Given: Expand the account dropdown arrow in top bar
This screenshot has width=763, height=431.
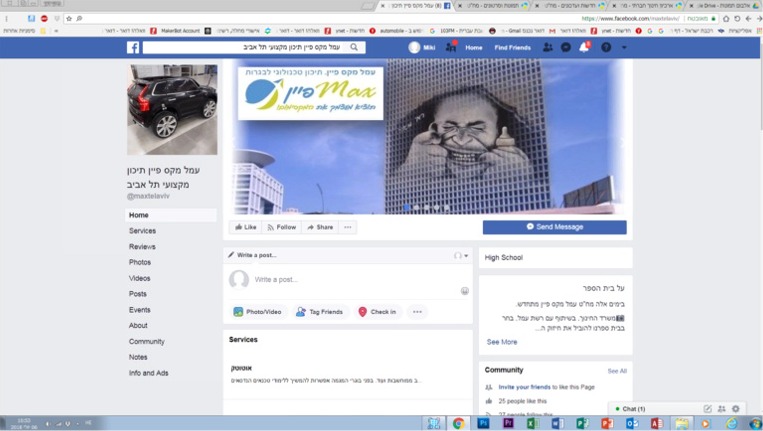Looking at the screenshot, I should pos(624,47).
